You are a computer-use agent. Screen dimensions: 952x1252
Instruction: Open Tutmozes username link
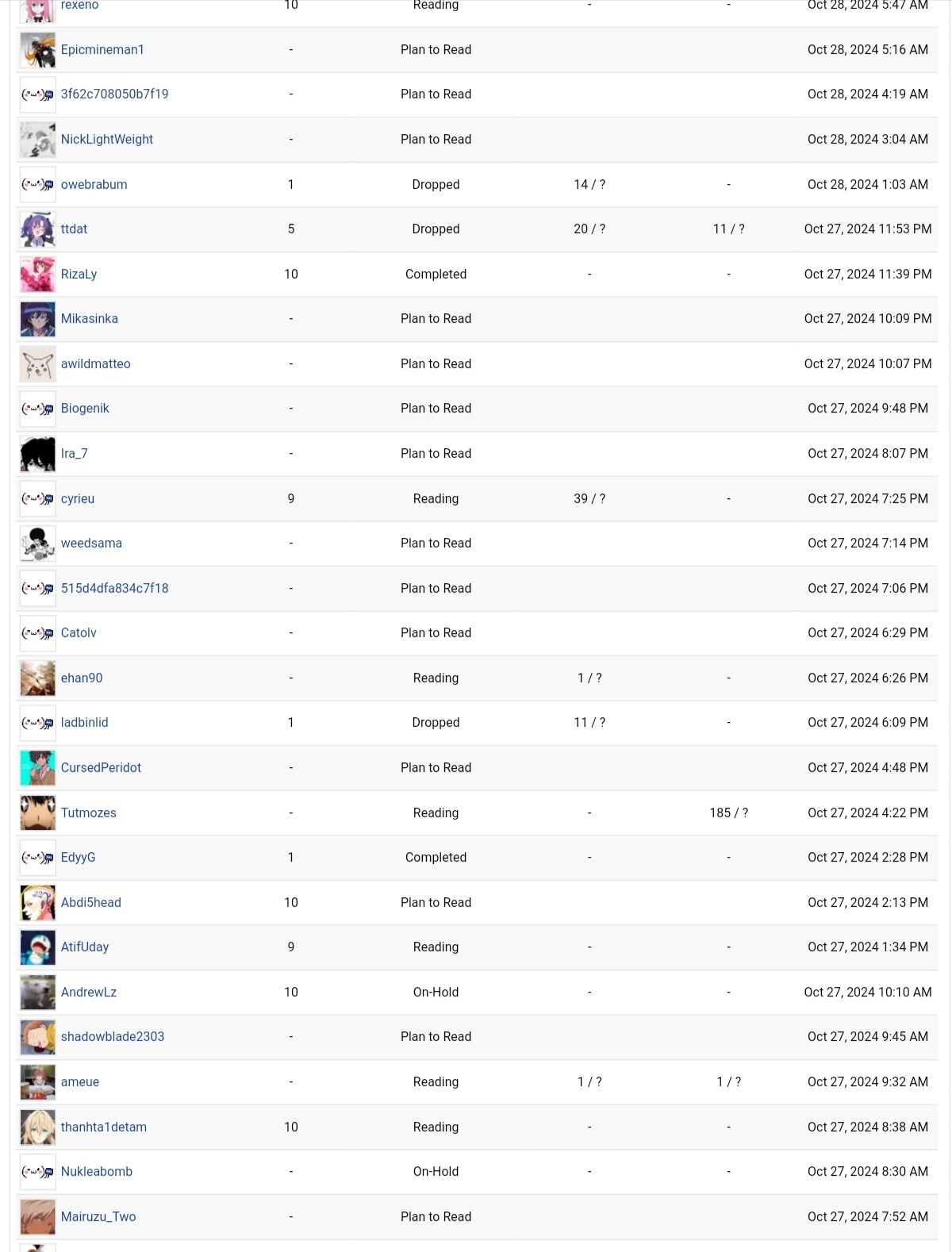click(x=88, y=813)
